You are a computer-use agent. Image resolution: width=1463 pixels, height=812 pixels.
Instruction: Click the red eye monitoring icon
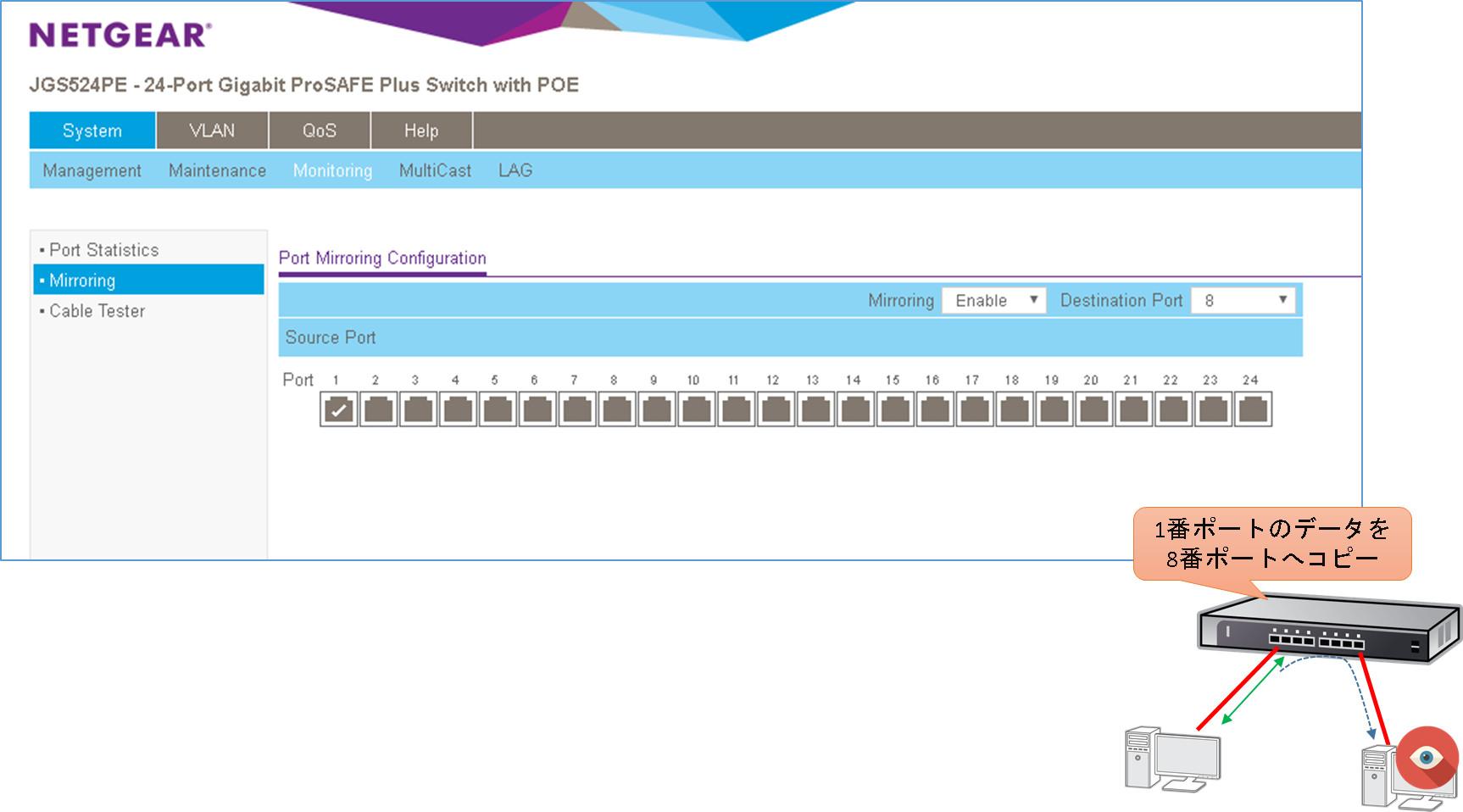pos(1427,756)
